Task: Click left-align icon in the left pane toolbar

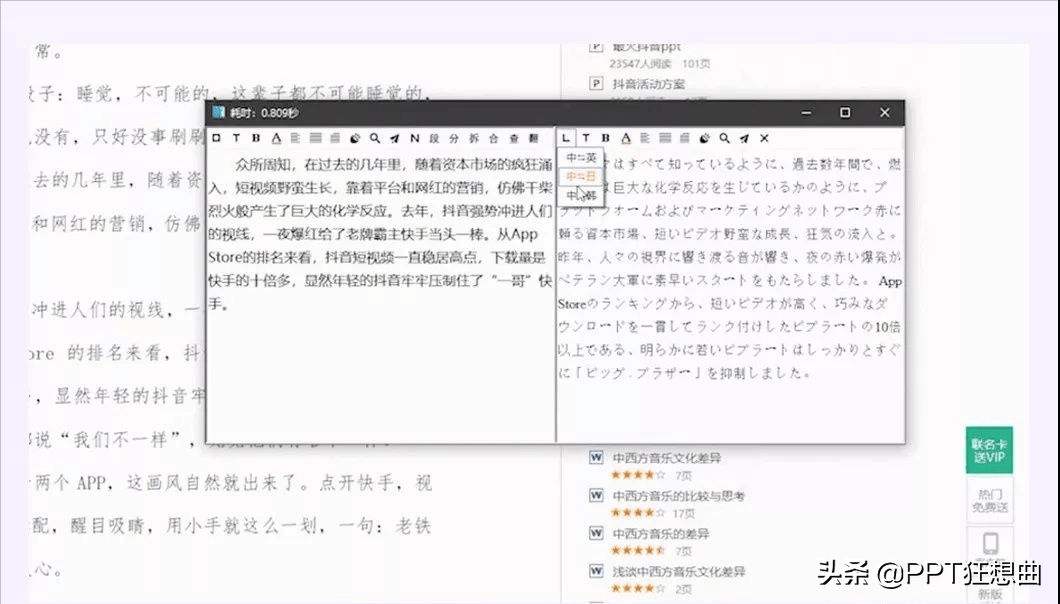Action: coord(295,138)
